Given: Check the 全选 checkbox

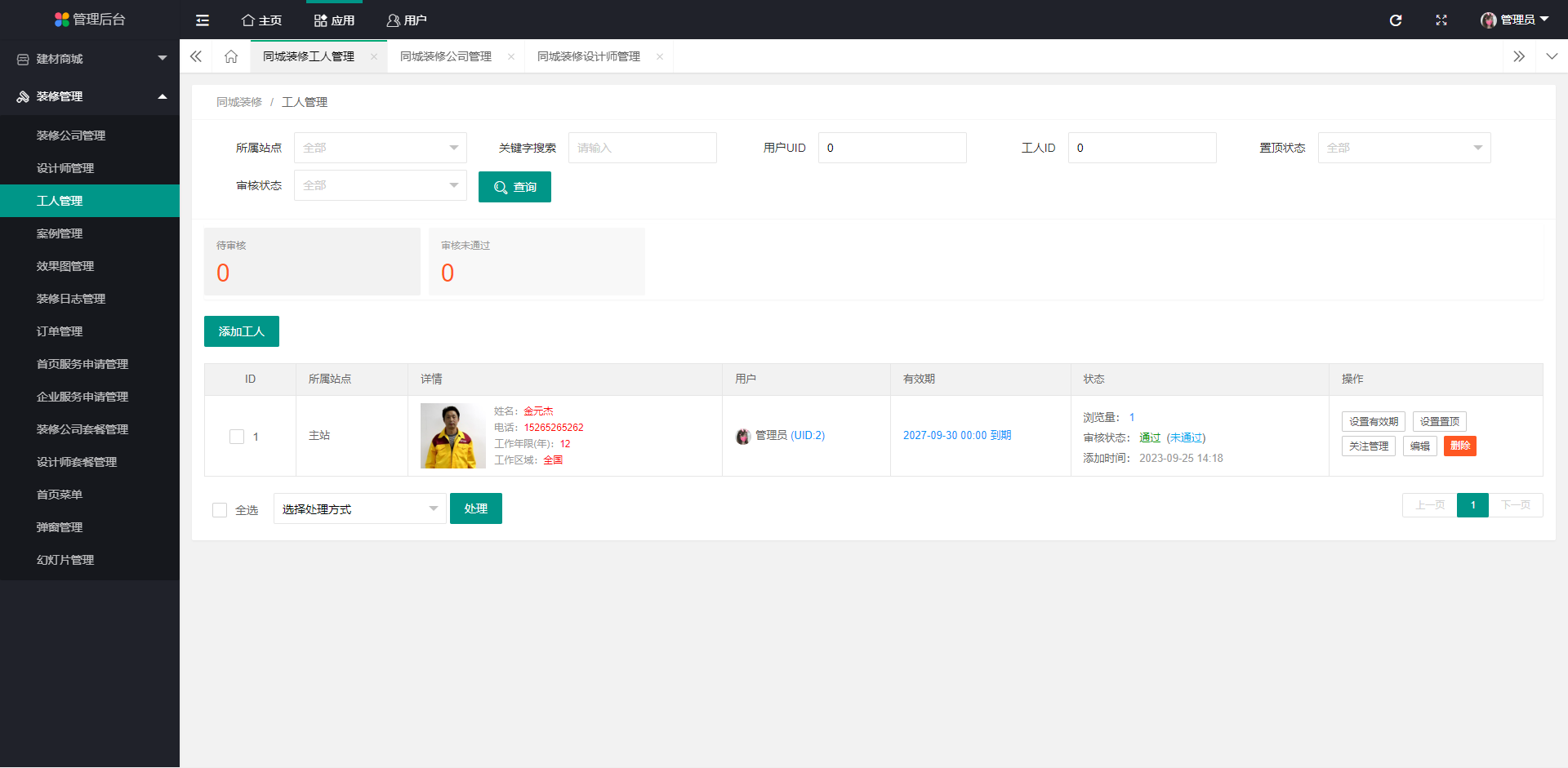Looking at the screenshot, I should tap(220, 510).
